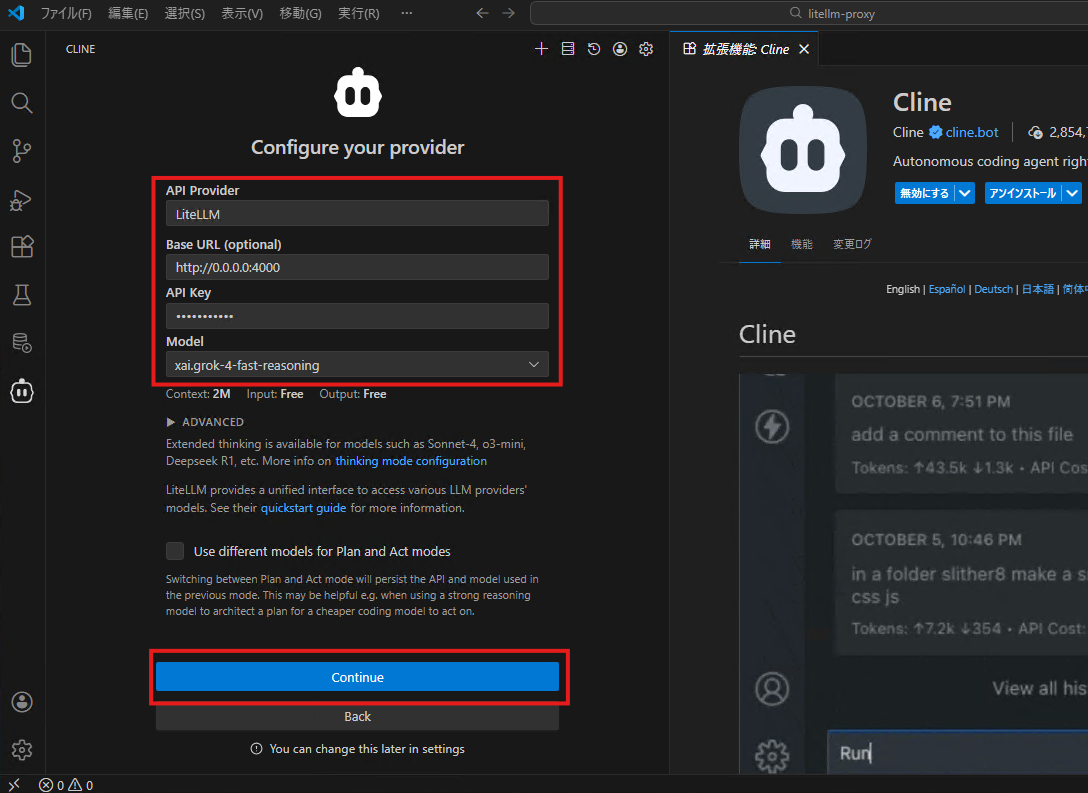The image size is (1088, 793).
Task: Click the Continue button
Action: (357, 677)
